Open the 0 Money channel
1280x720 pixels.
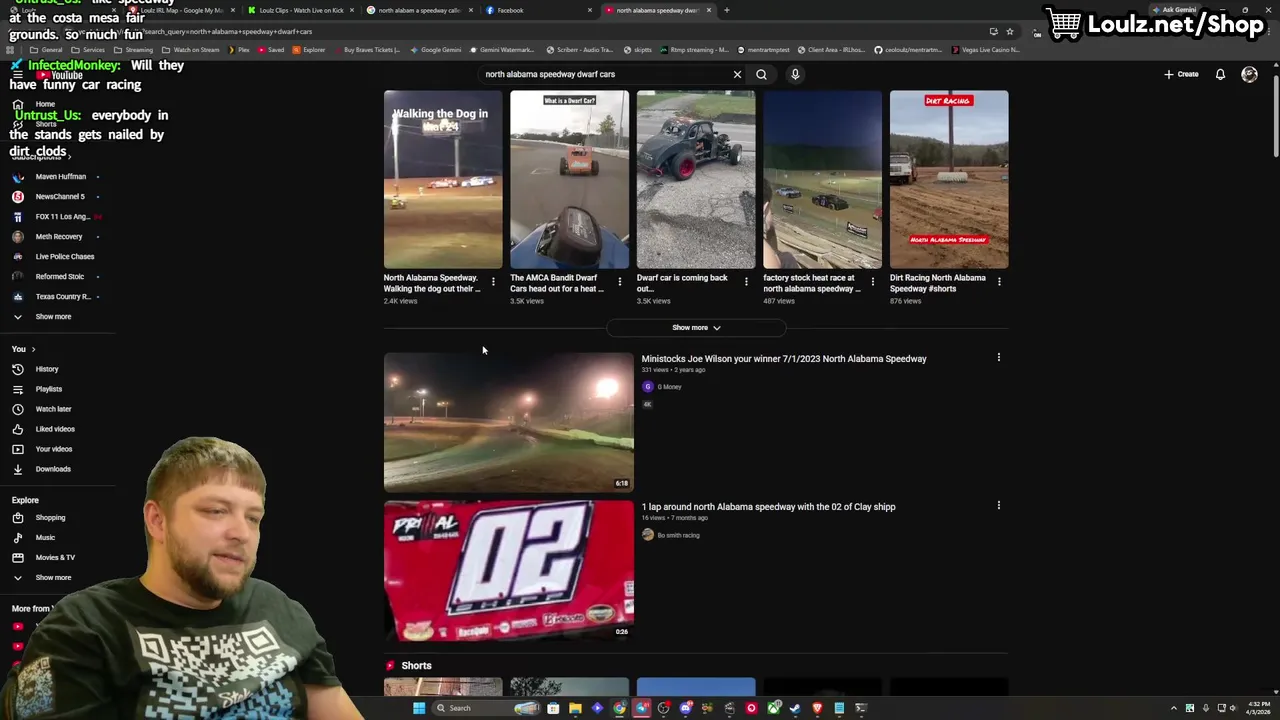[669, 387]
